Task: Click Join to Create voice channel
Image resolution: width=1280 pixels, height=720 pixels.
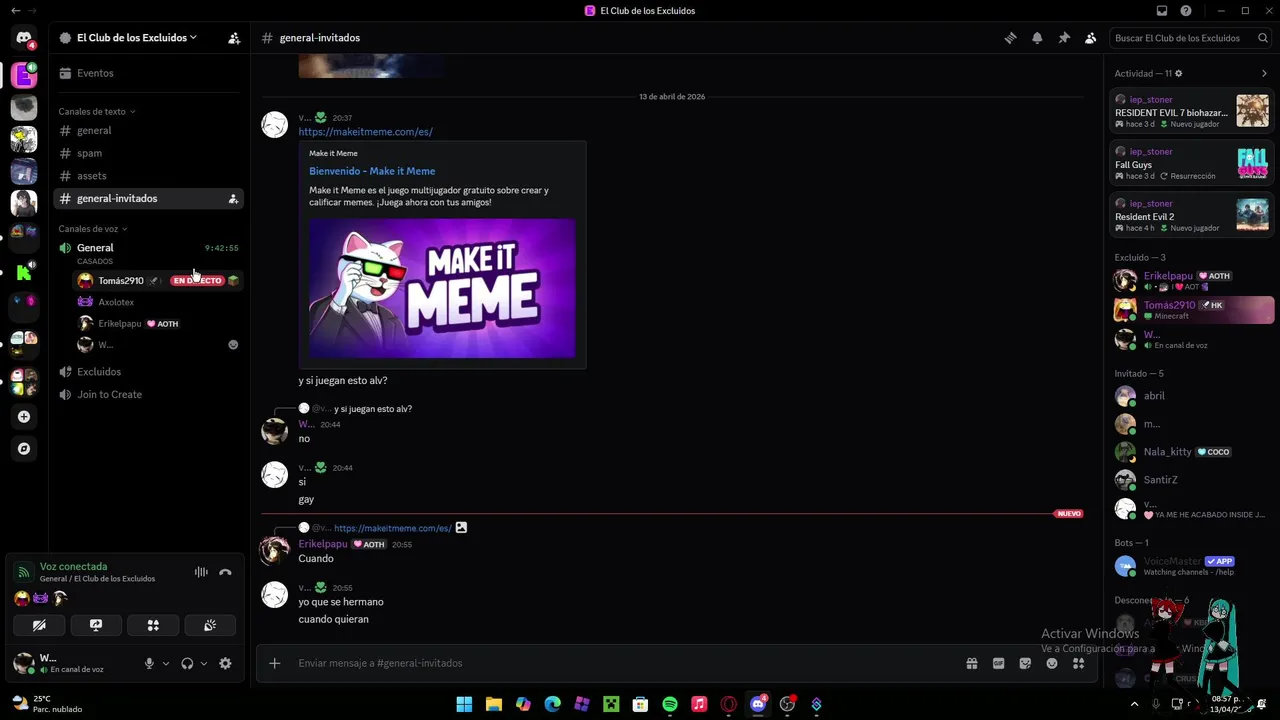Action: (x=149, y=394)
